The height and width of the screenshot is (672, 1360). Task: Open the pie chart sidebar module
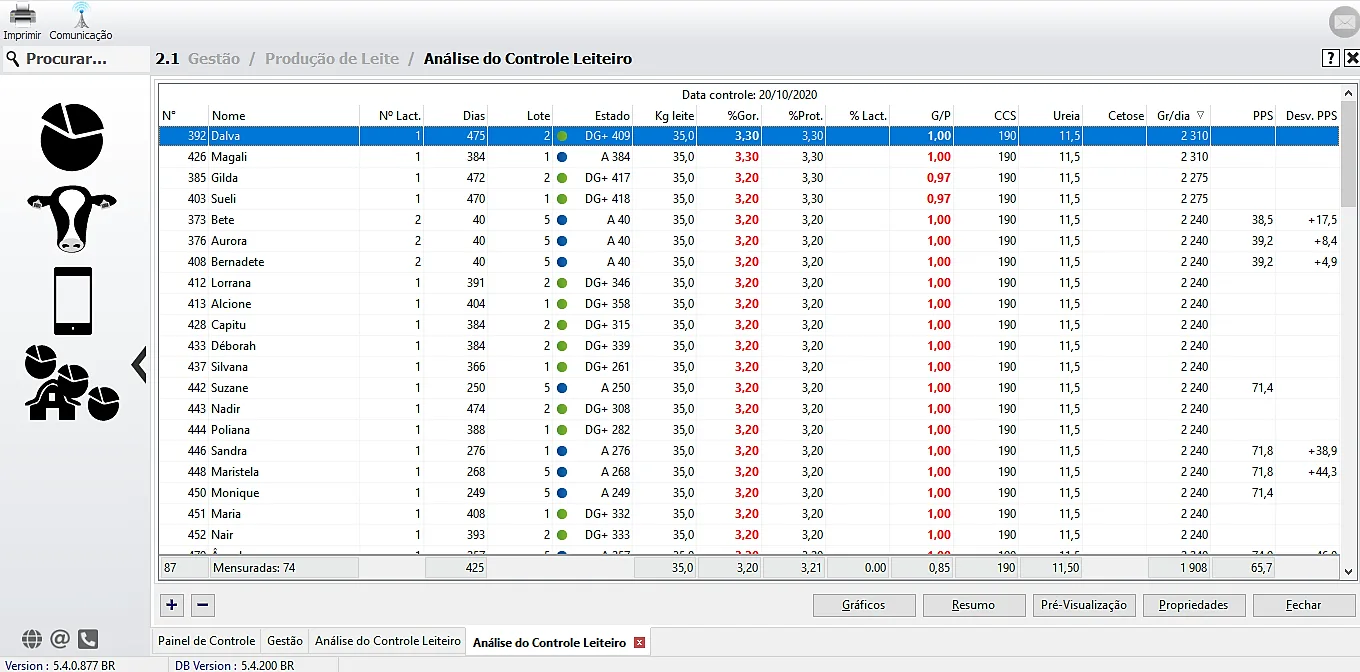coord(72,135)
